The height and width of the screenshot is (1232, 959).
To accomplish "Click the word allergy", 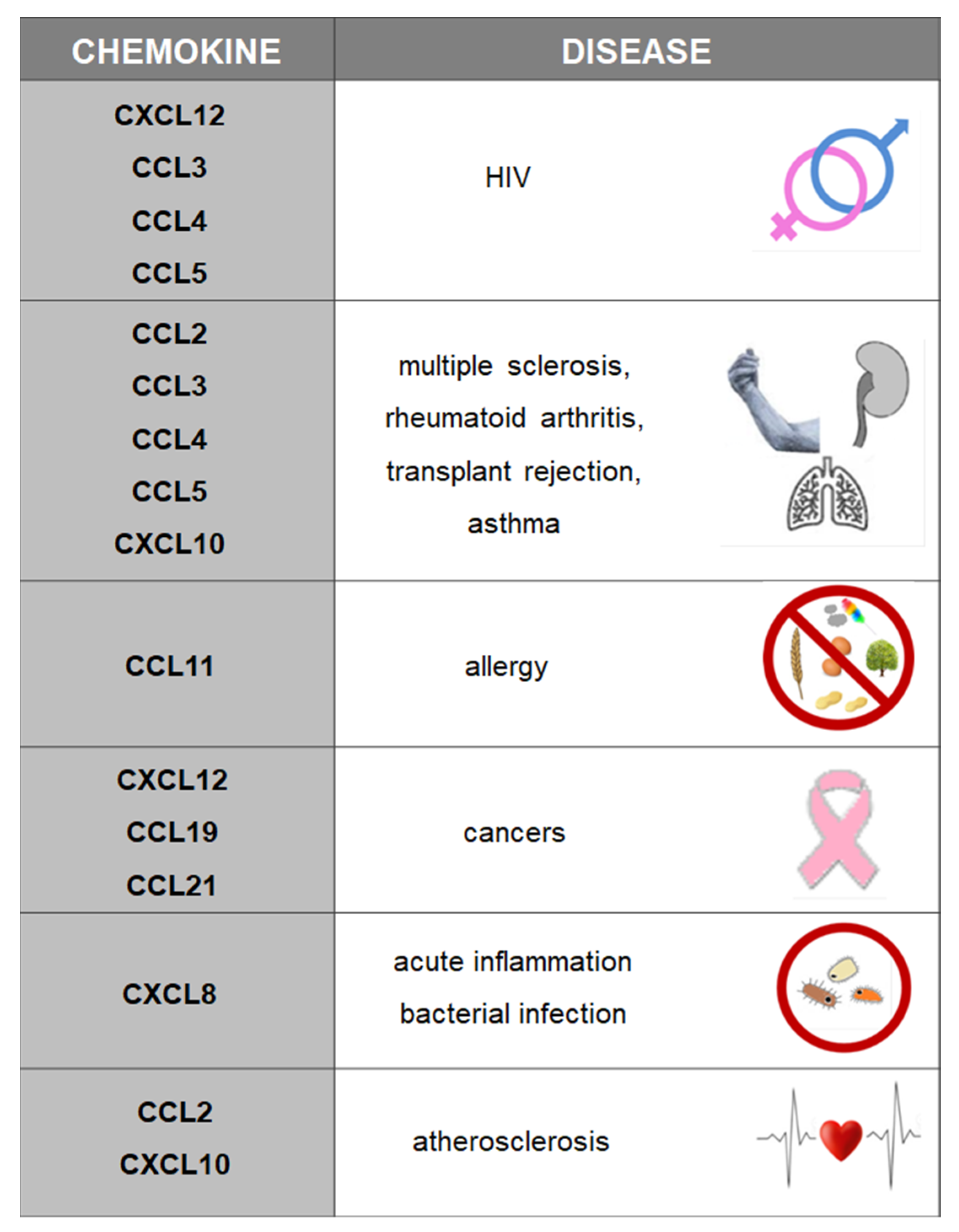I will (x=506, y=667).
